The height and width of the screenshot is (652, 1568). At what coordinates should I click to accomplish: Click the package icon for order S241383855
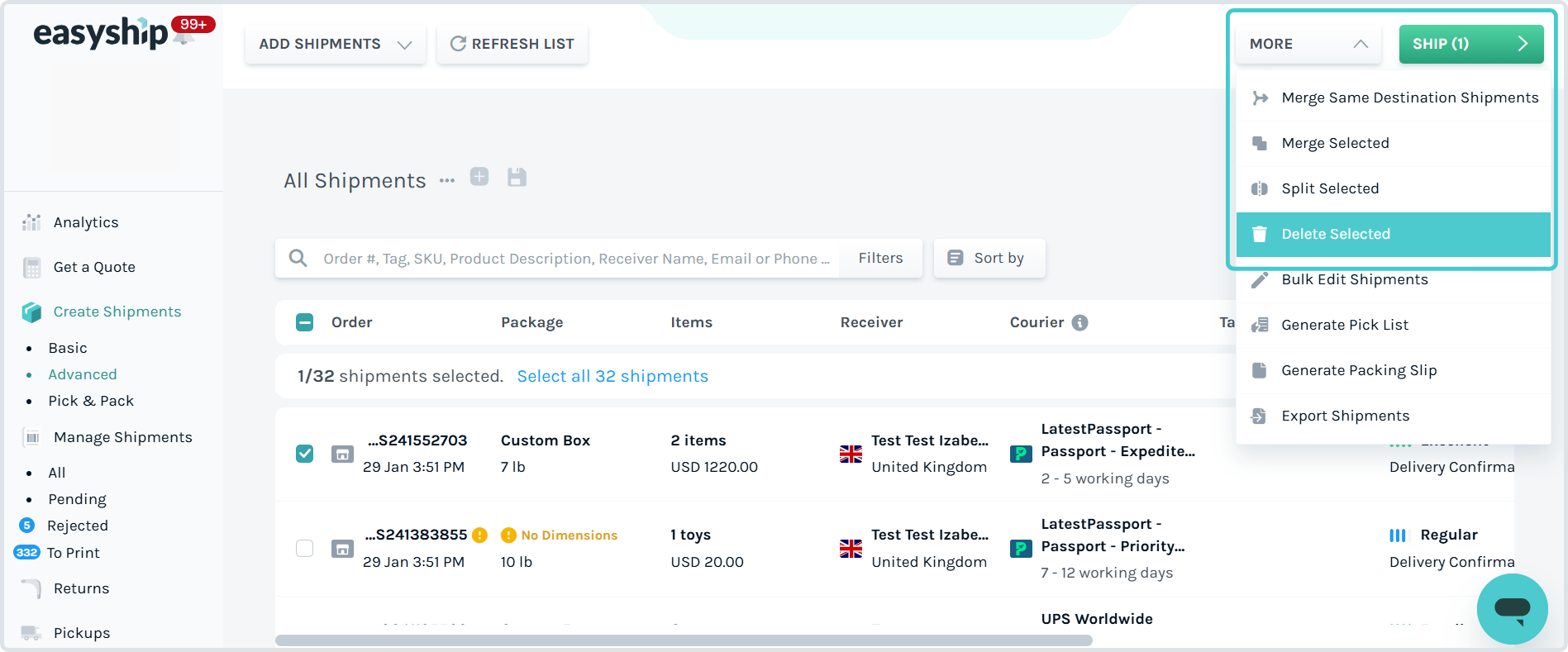[x=342, y=549]
